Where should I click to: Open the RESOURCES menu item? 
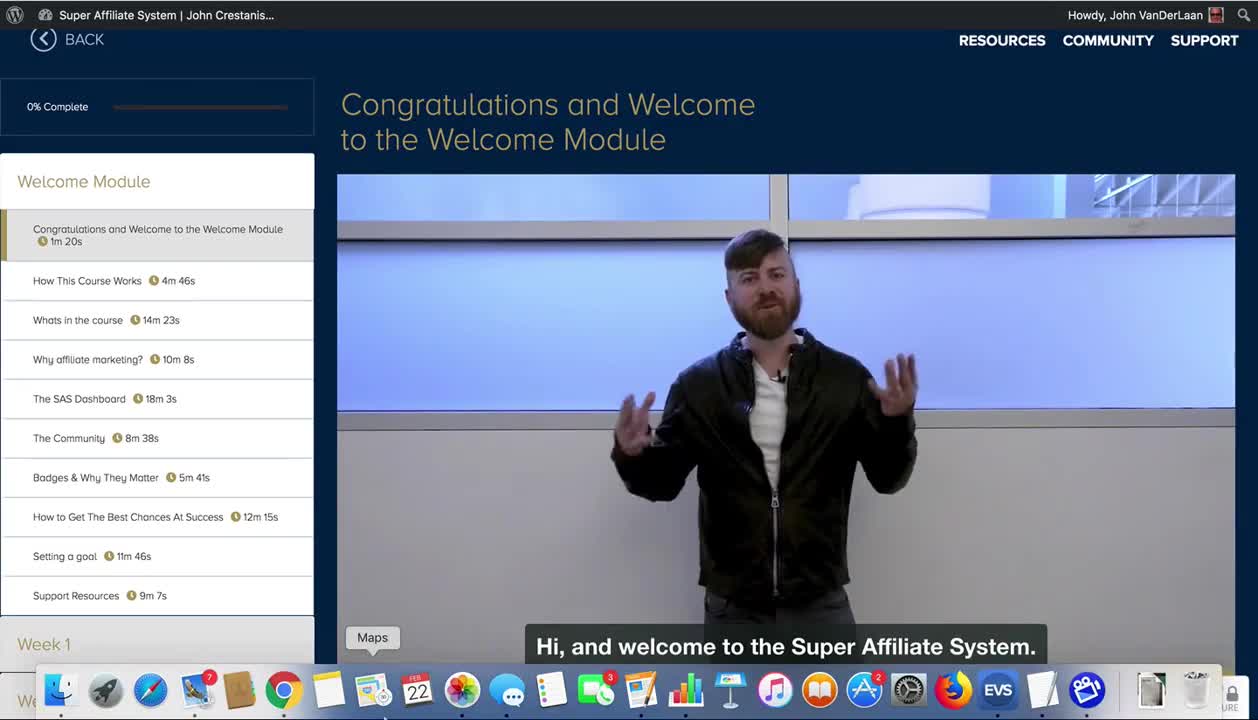(1002, 40)
